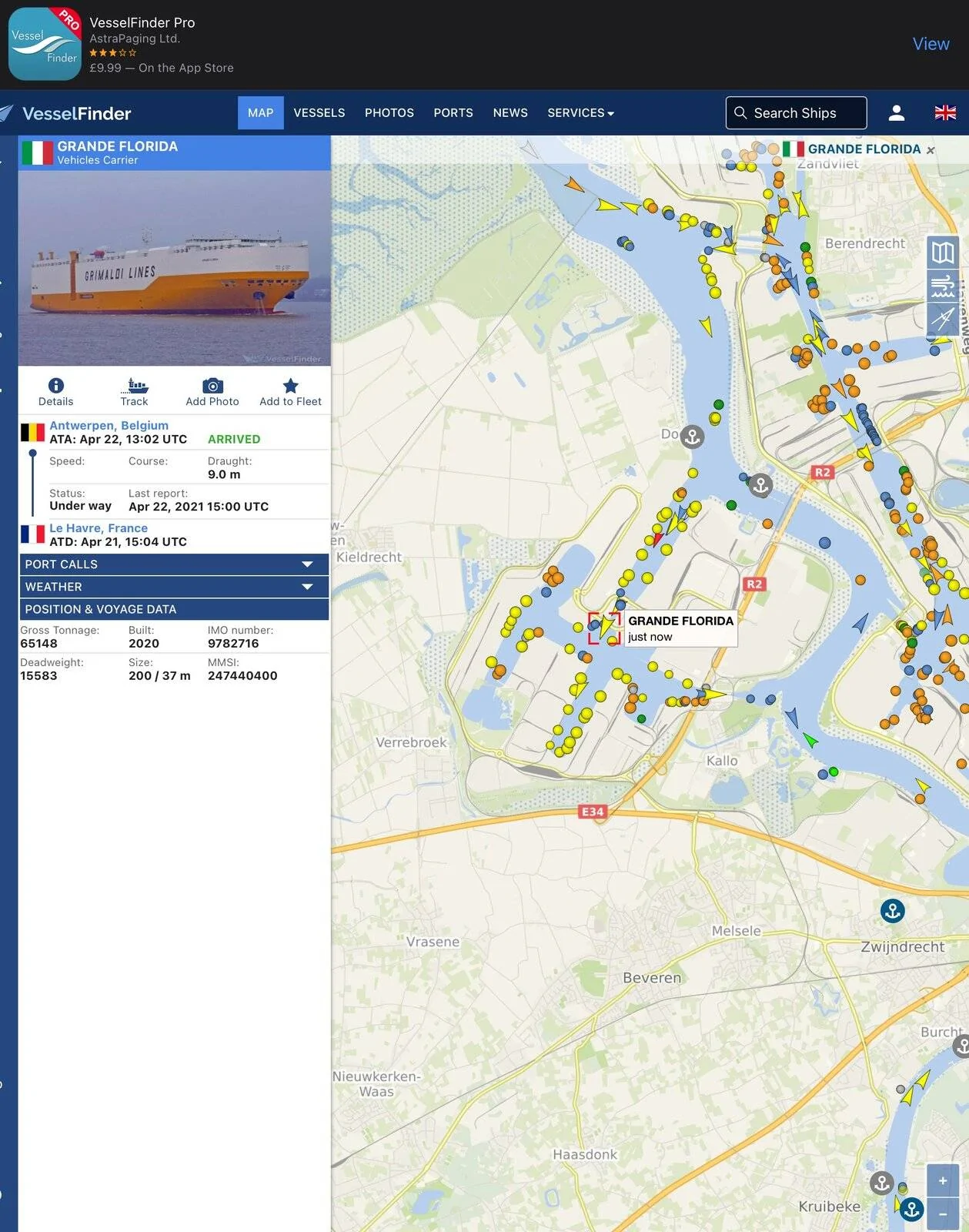This screenshot has width=969, height=1232.
Task: Zoom out with the minus button
Action: (943, 1214)
